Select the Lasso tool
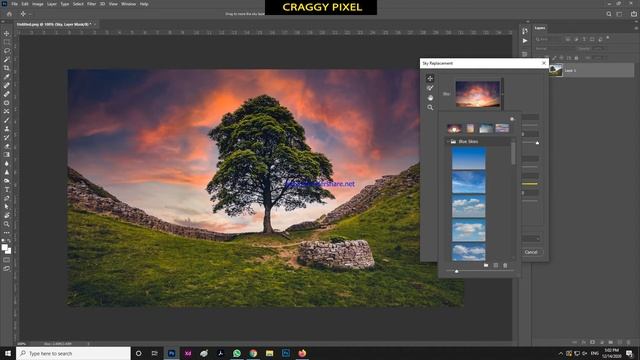 click(x=7, y=51)
